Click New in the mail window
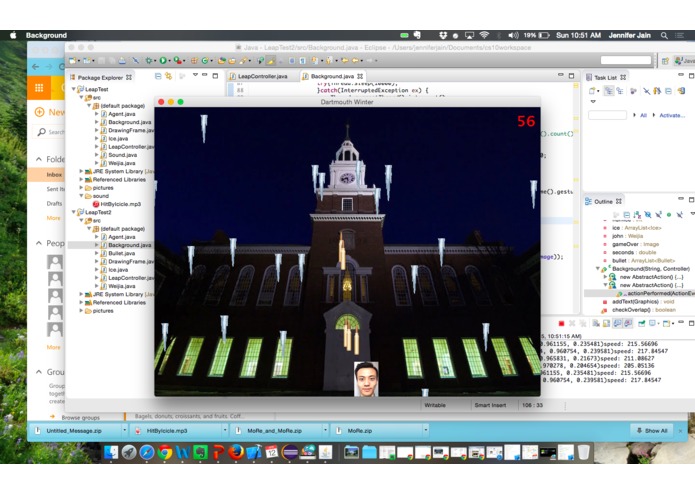This screenshot has height=494, width=695. 50,112
